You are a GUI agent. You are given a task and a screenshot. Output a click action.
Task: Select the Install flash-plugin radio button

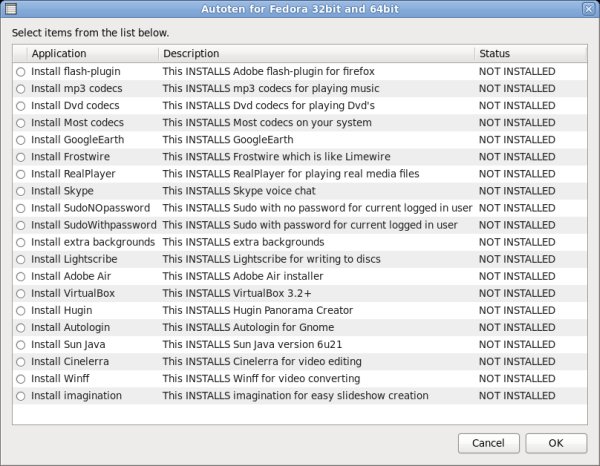click(x=21, y=72)
